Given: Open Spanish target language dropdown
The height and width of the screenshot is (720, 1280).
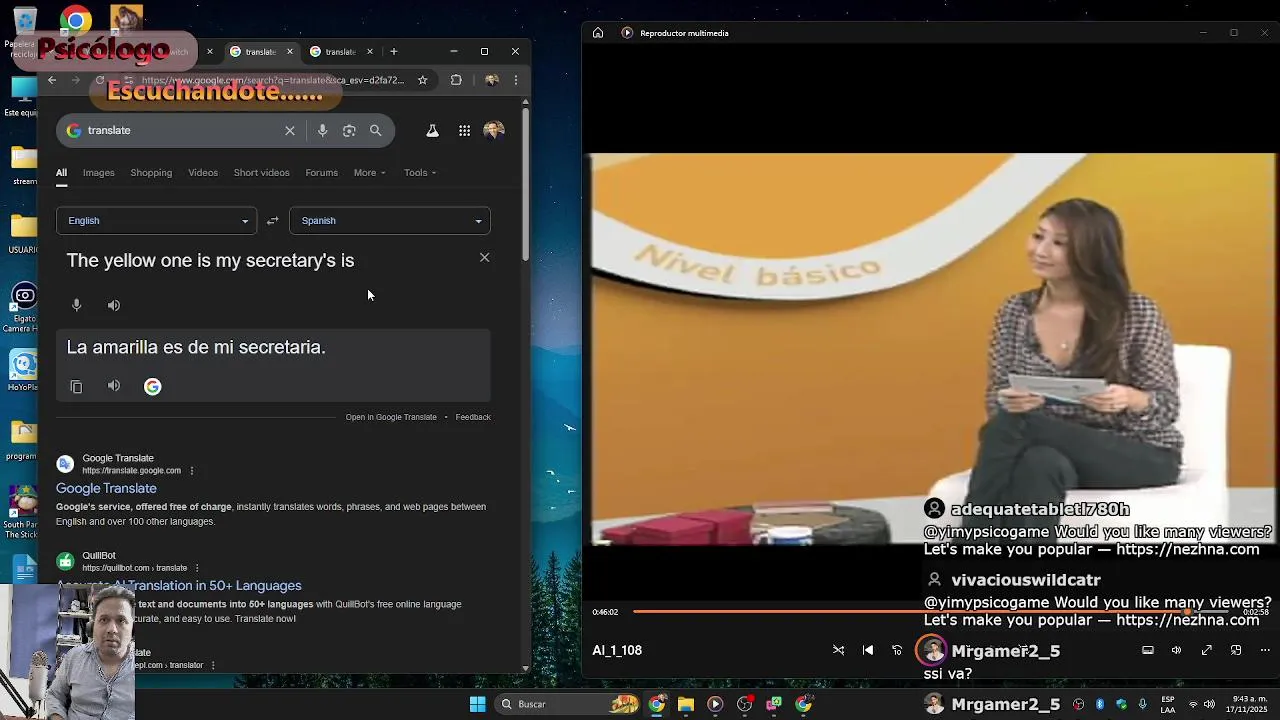Looking at the screenshot, I should click(390, 221).
